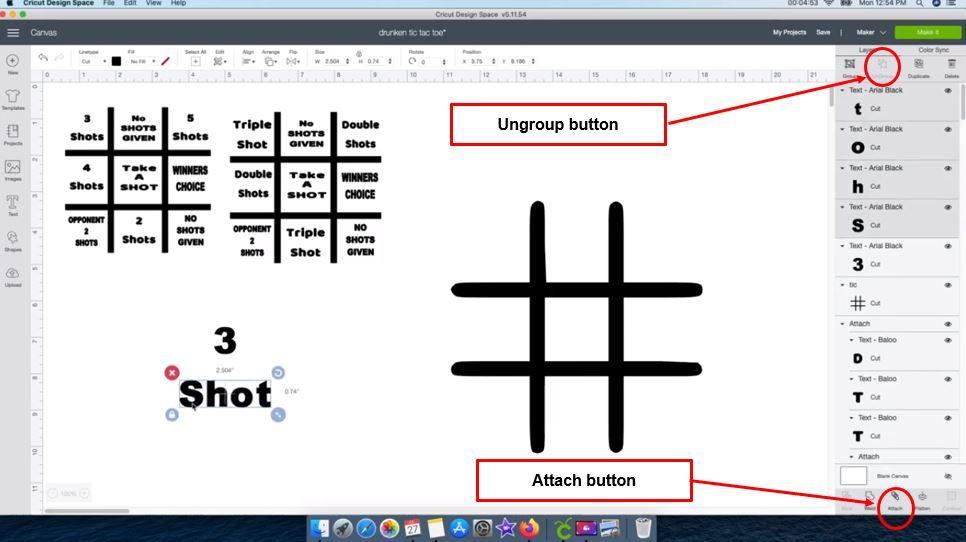Screen dimensions: 966x542
Task: Click the green Make It button
Action: tap(927, 32)
